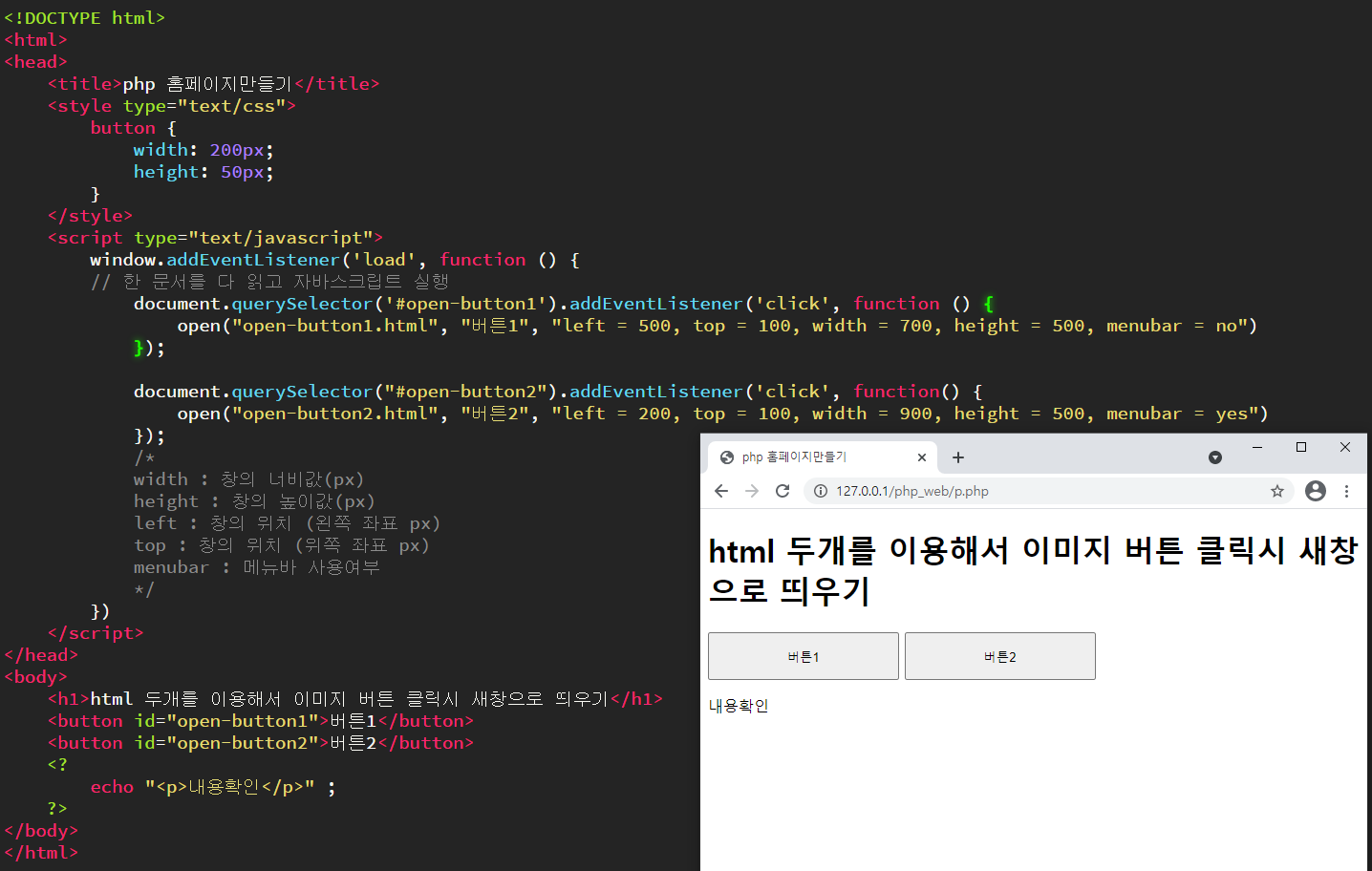This screenshot has height=871, width=1372.
Task: Click the <h1> line in the code
Action: point(354,699)
